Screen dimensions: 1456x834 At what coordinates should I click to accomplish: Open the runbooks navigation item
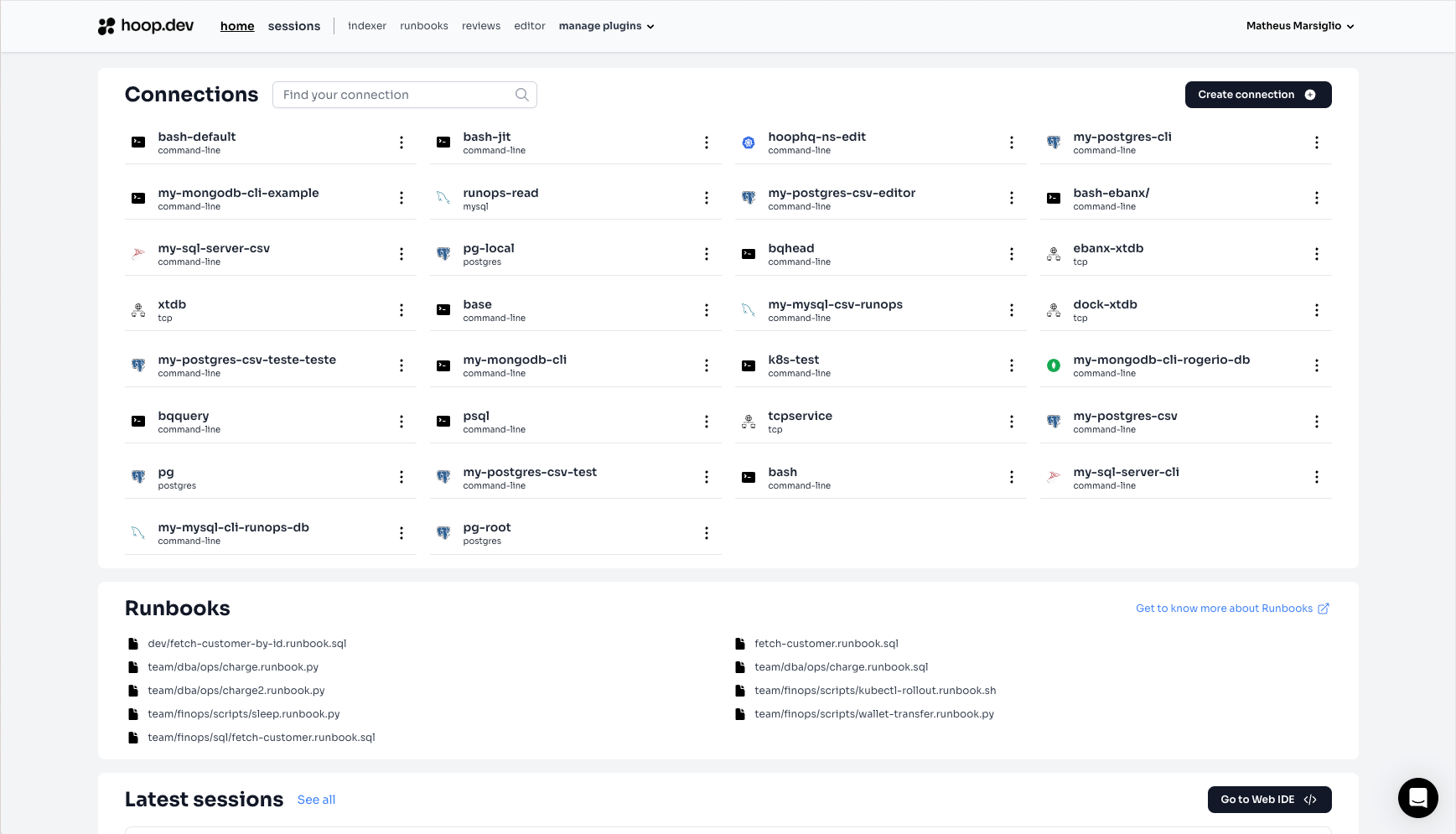click(423, 26)
